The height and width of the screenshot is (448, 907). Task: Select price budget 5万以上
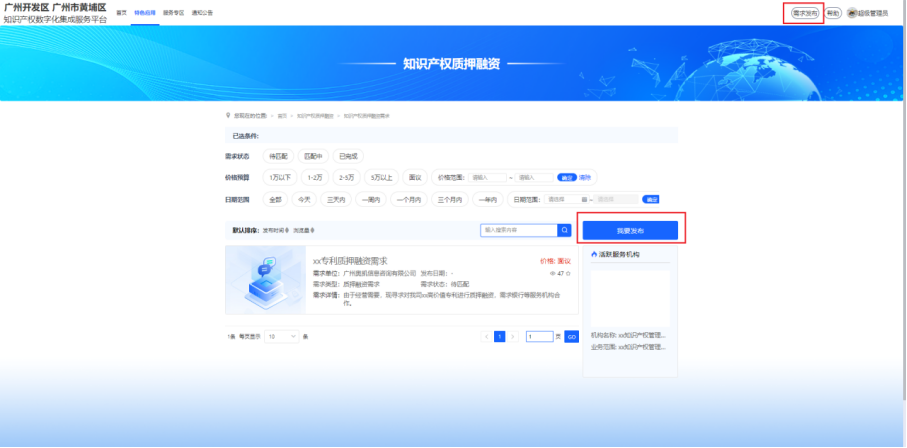click(382, 177)
